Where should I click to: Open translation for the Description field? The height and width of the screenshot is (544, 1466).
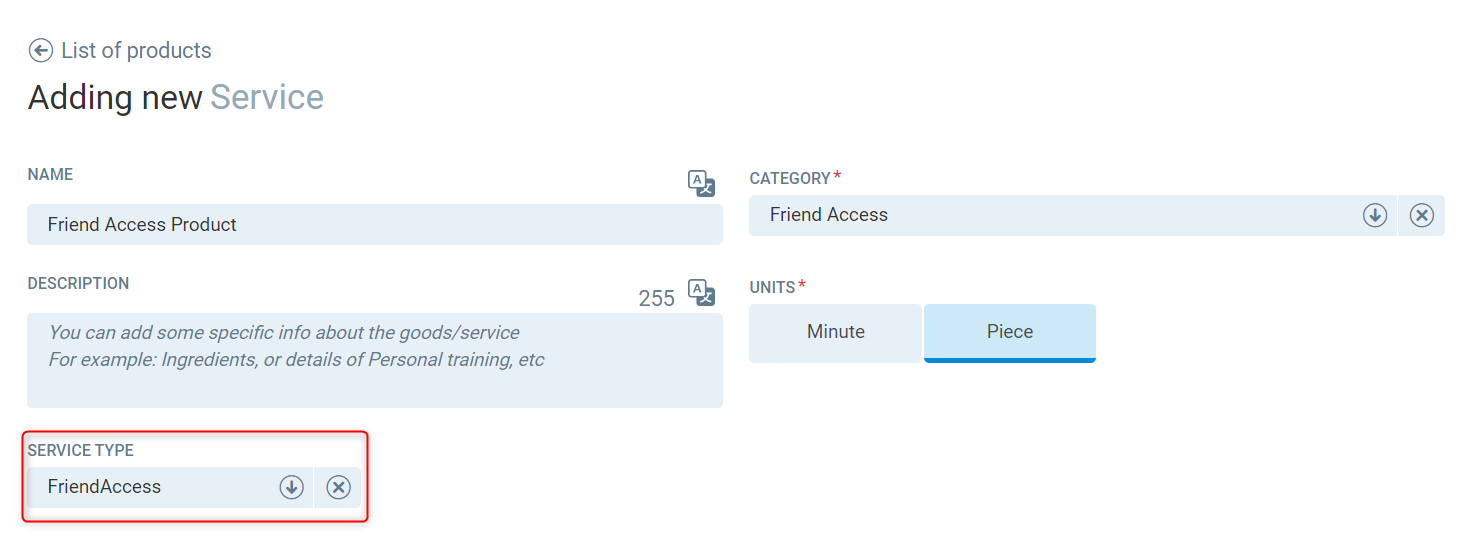pos(701,292)
